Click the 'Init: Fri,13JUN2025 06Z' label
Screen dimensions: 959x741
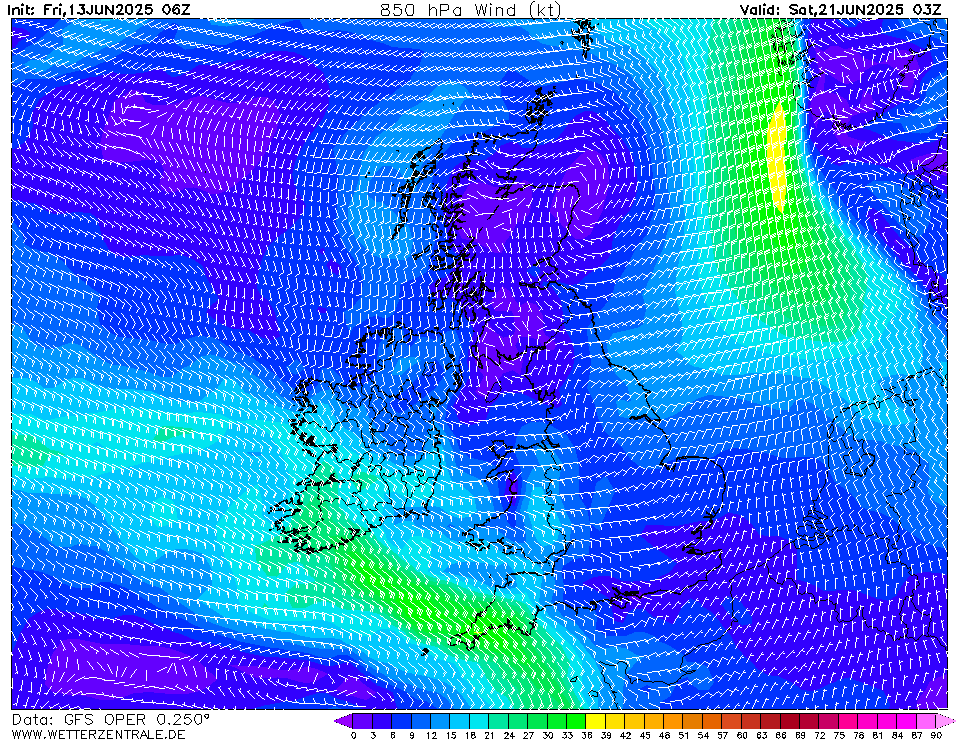(99, 9)
